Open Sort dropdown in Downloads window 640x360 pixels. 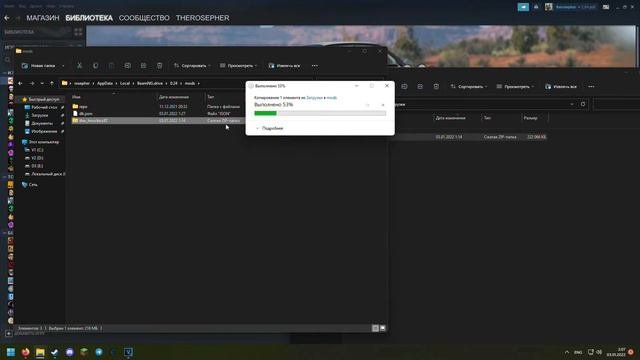[x=469, y=87]
